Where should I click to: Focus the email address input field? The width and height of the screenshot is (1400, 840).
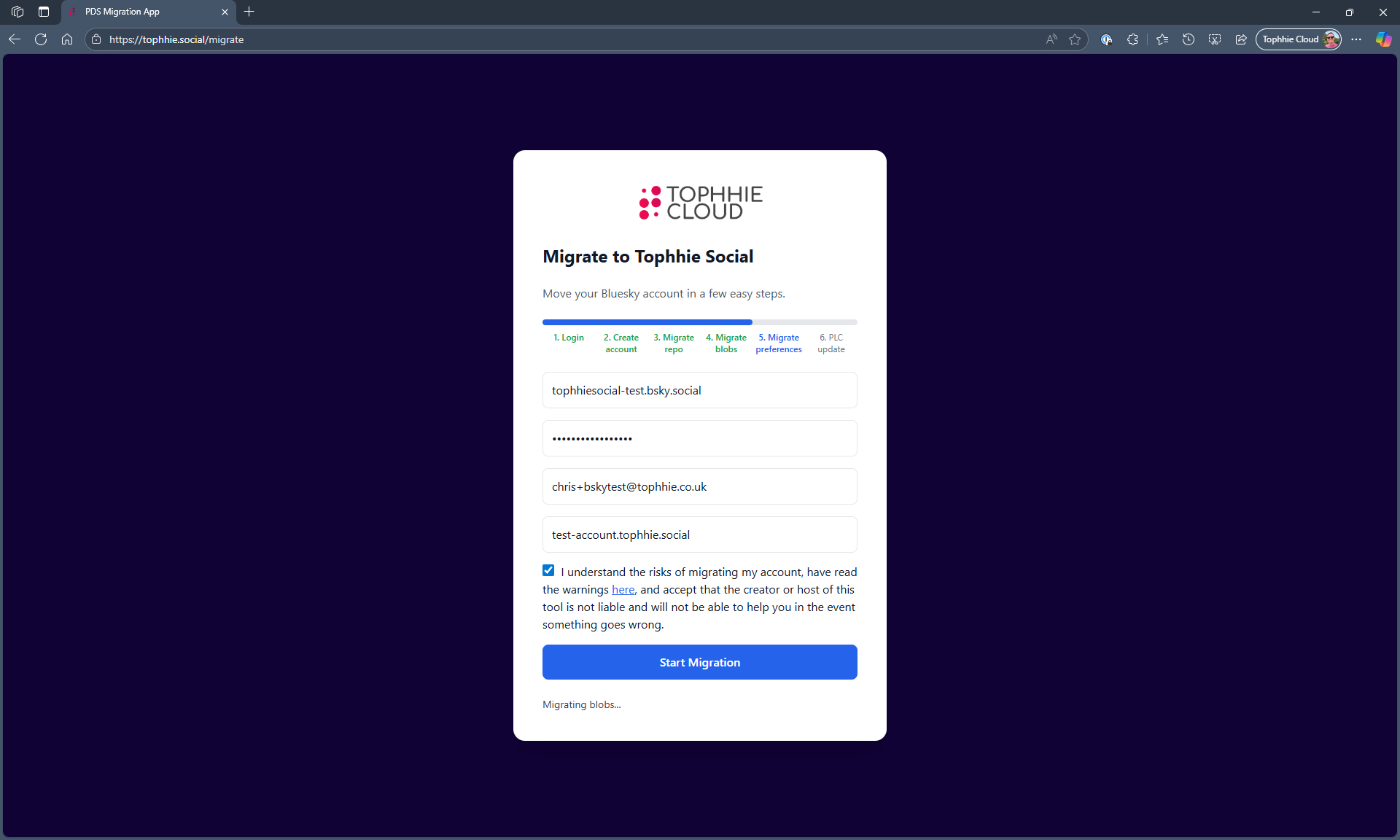click(700, 486)
